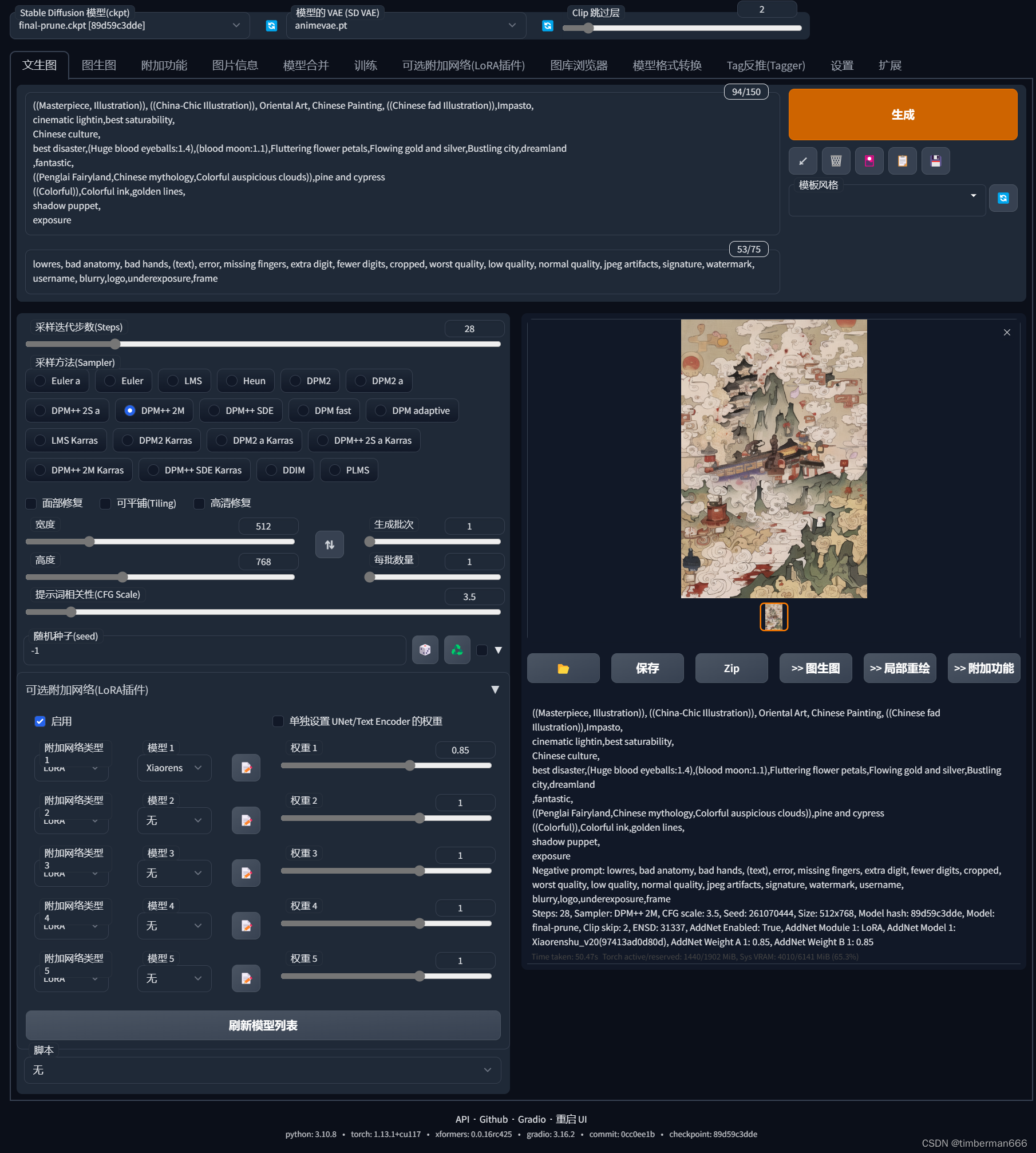Send image to >> 图生图
The height and width of the screenshot is (1153, 1036).
[816, 668]
